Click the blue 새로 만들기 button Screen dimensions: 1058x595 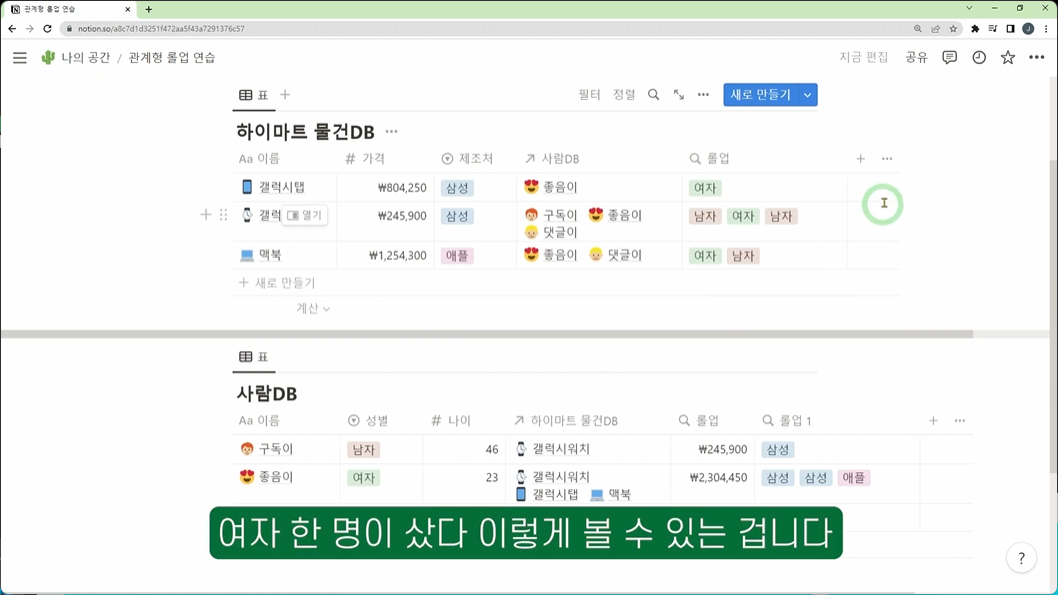pos(760,95)
